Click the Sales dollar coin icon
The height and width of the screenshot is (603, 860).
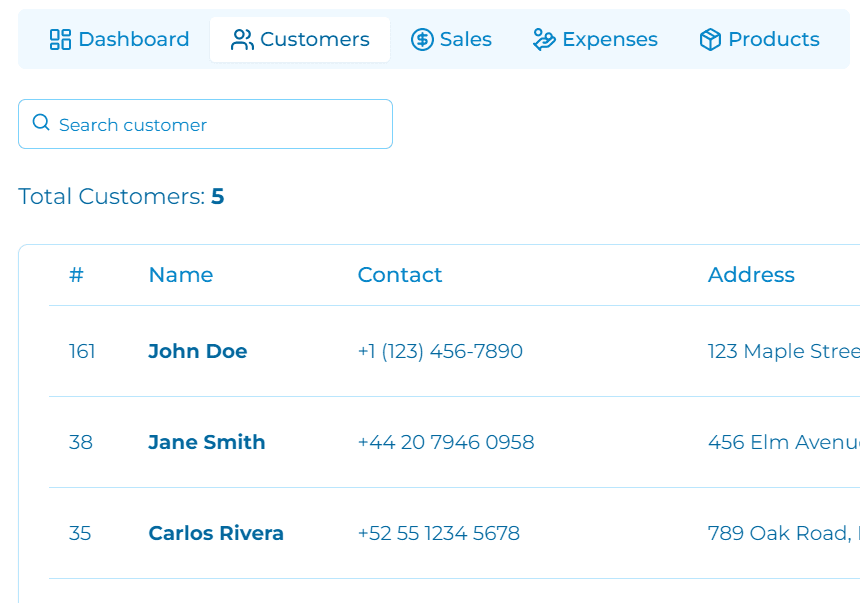(422, 40)
